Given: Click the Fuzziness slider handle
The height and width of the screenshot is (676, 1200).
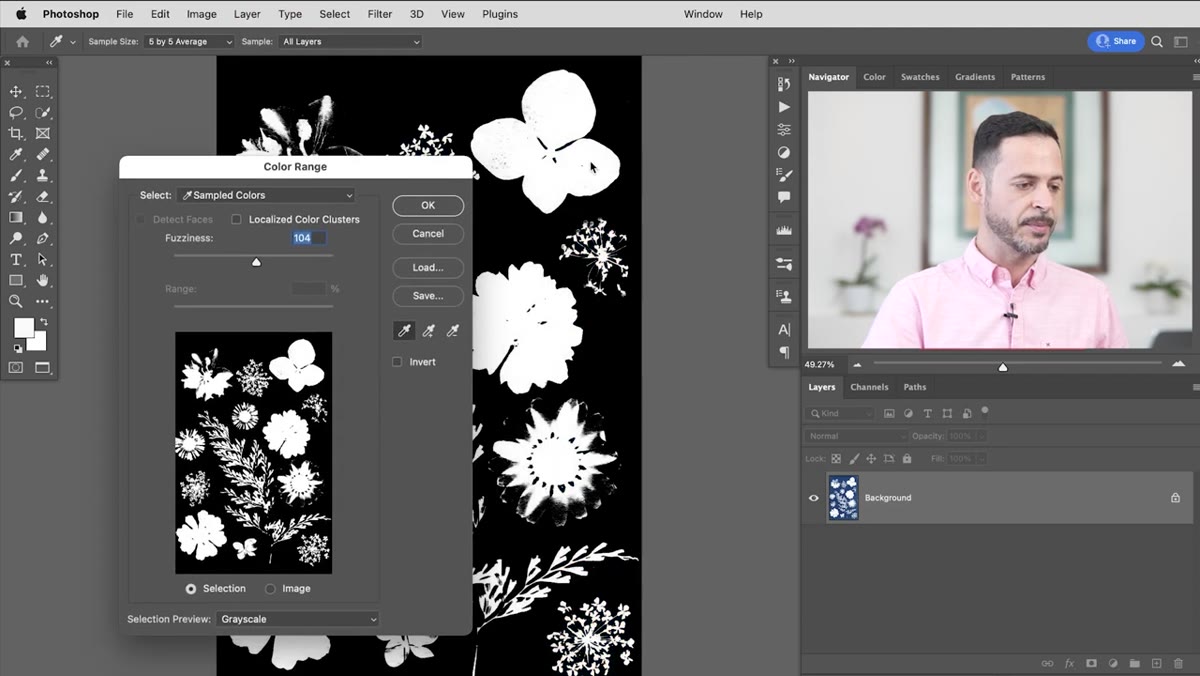Looking at the screenshot, I should pos(256,262).
